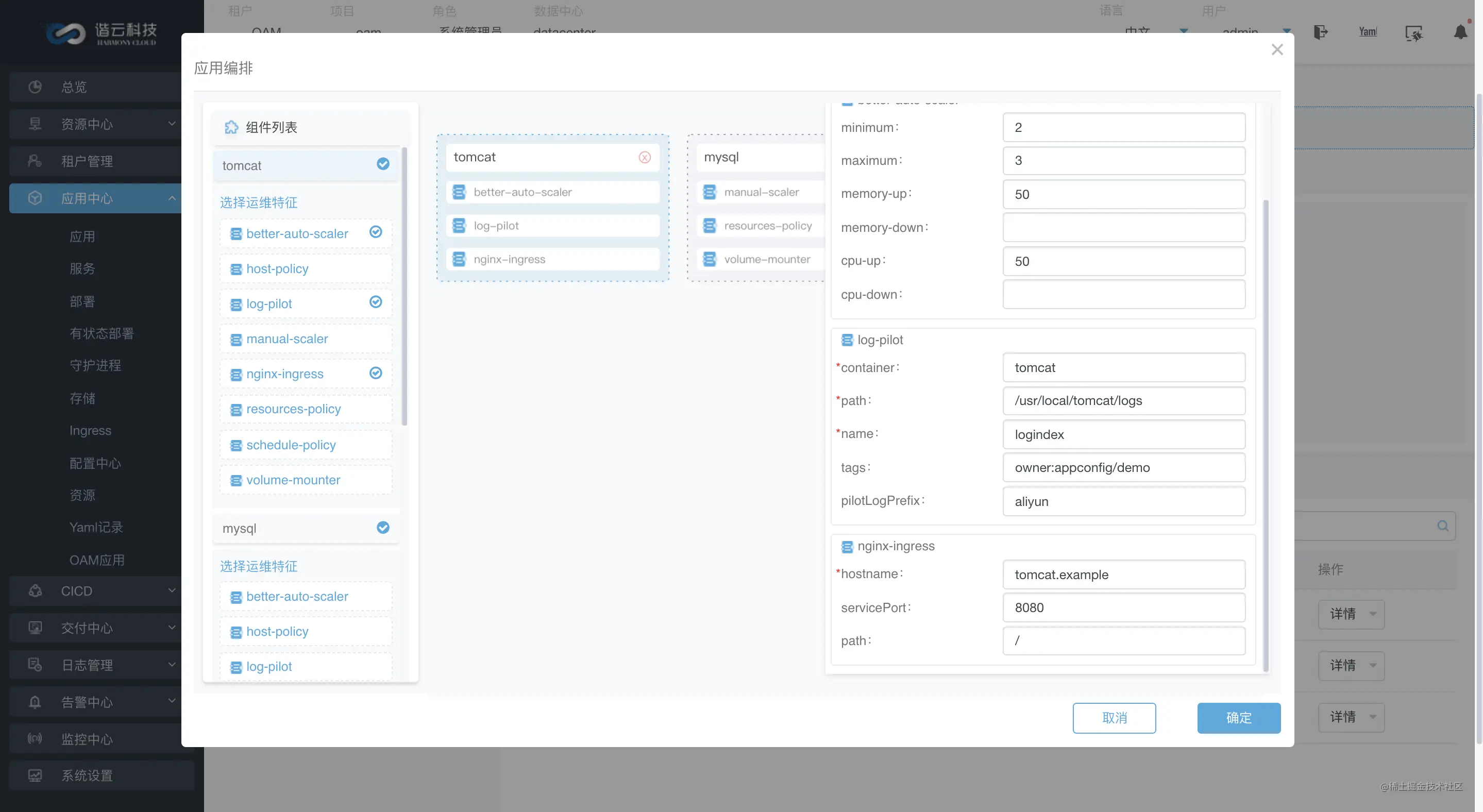Click the 租户管理 icon in sidebar

tap(35, 161)
